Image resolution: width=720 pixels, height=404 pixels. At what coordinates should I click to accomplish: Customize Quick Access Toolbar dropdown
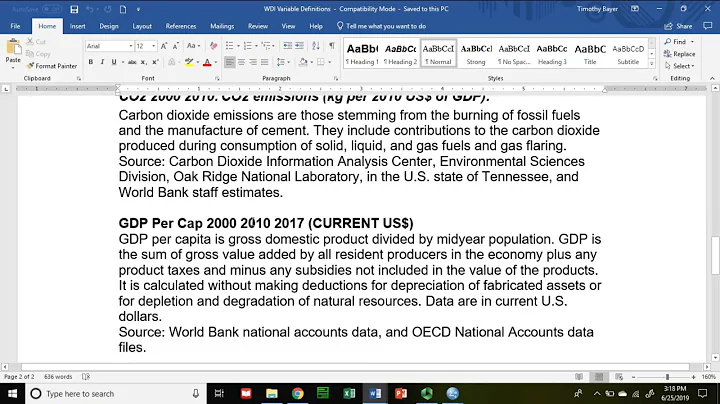click(138, 9)
